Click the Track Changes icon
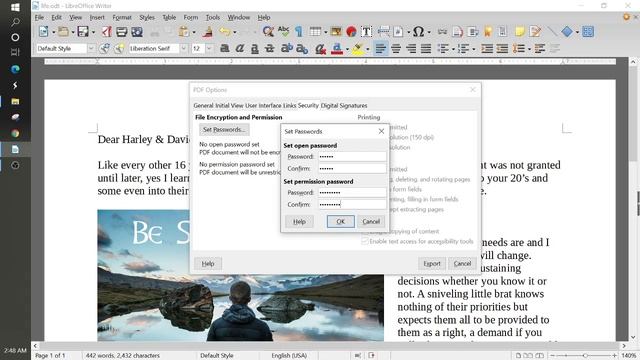640x360 pixels. [x=535, y=31]
